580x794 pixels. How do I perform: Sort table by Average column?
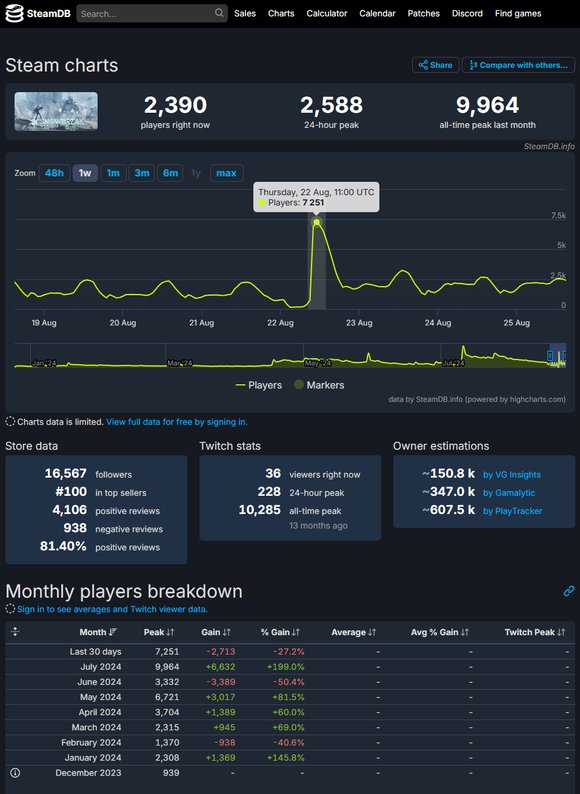click(x=354, y=632)
